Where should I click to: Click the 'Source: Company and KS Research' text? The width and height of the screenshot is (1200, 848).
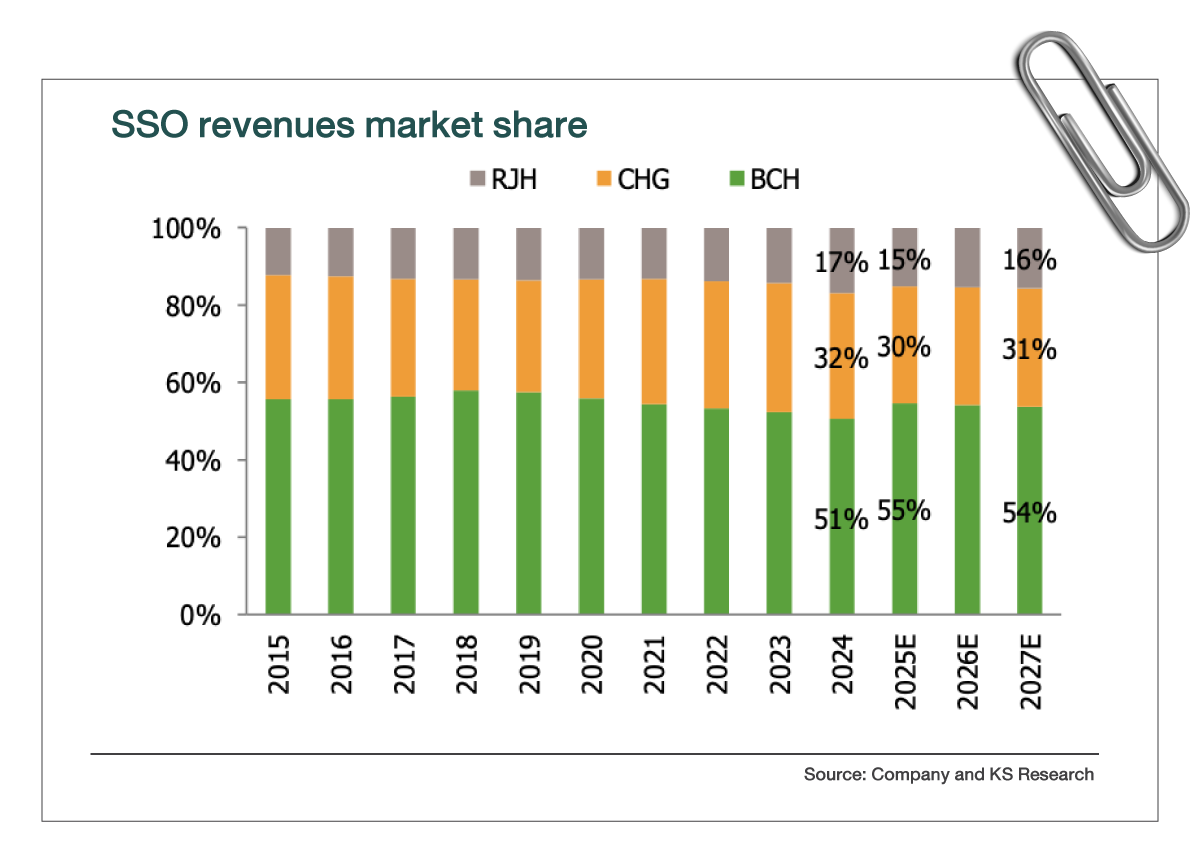click(x=948, y=774)
